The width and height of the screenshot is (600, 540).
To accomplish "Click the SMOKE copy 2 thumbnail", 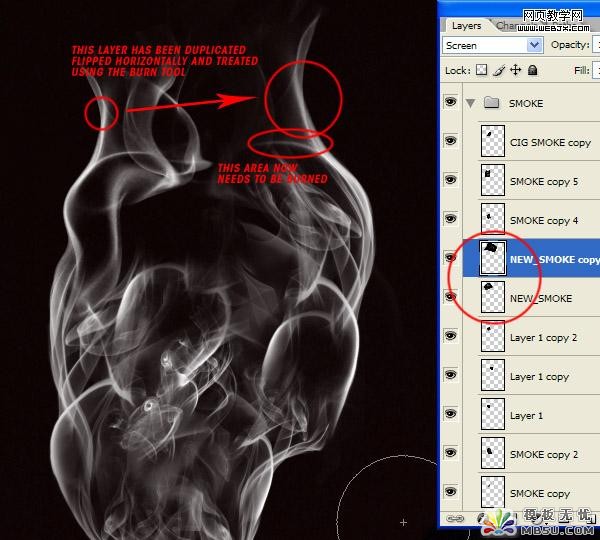I will tap(492, 453).
